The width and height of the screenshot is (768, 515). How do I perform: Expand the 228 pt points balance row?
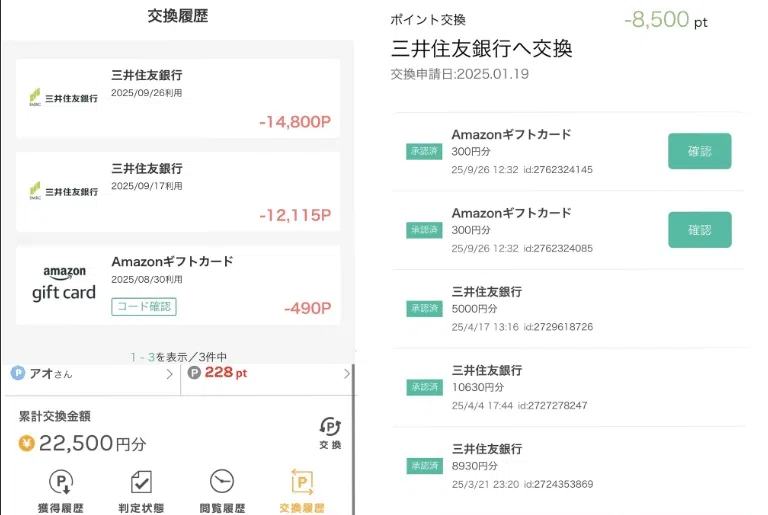point(266,373)
